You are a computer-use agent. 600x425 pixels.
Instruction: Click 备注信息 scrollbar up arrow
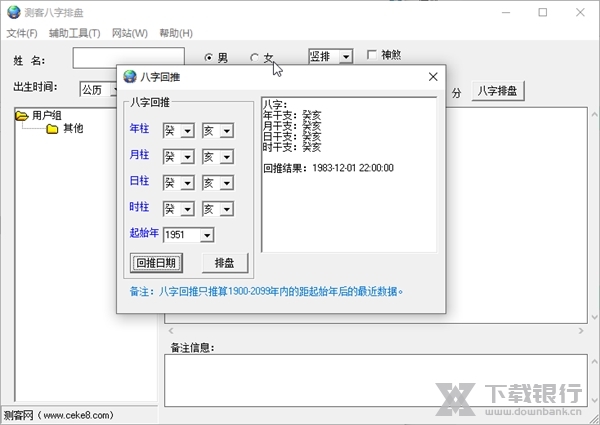[x=594, y=361]
